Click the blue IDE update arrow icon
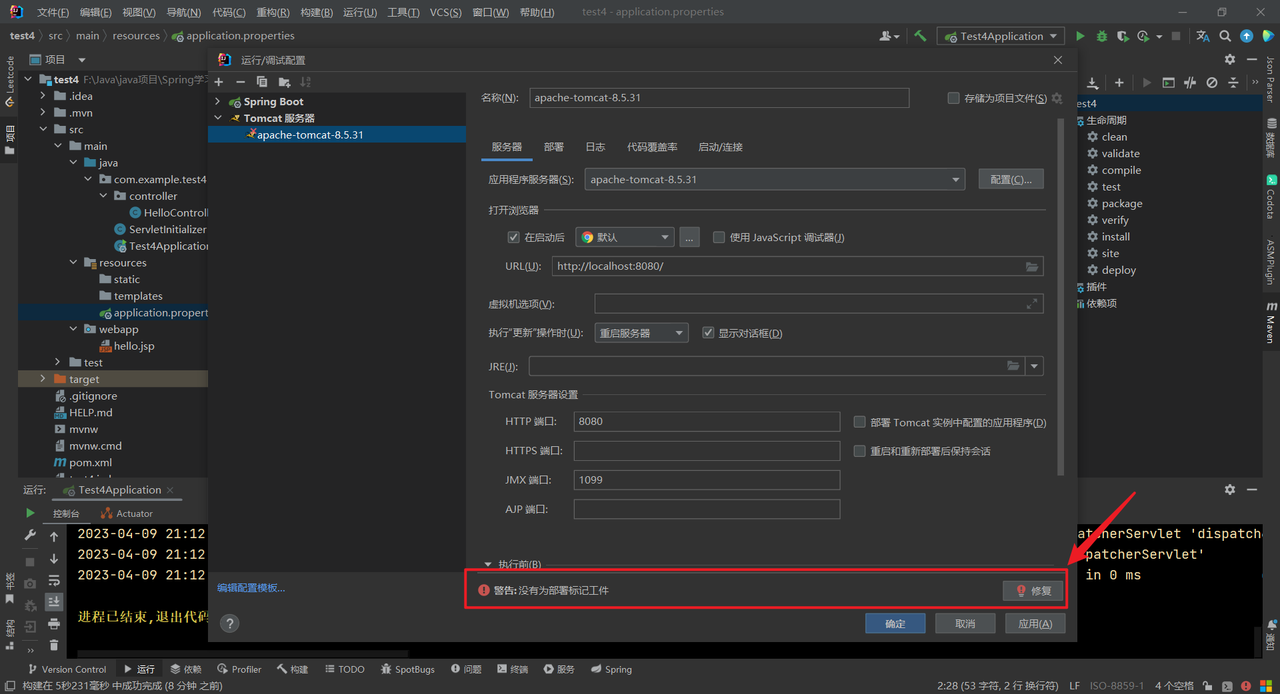This screenshot has width=1280, height=694. [1247, 36]
